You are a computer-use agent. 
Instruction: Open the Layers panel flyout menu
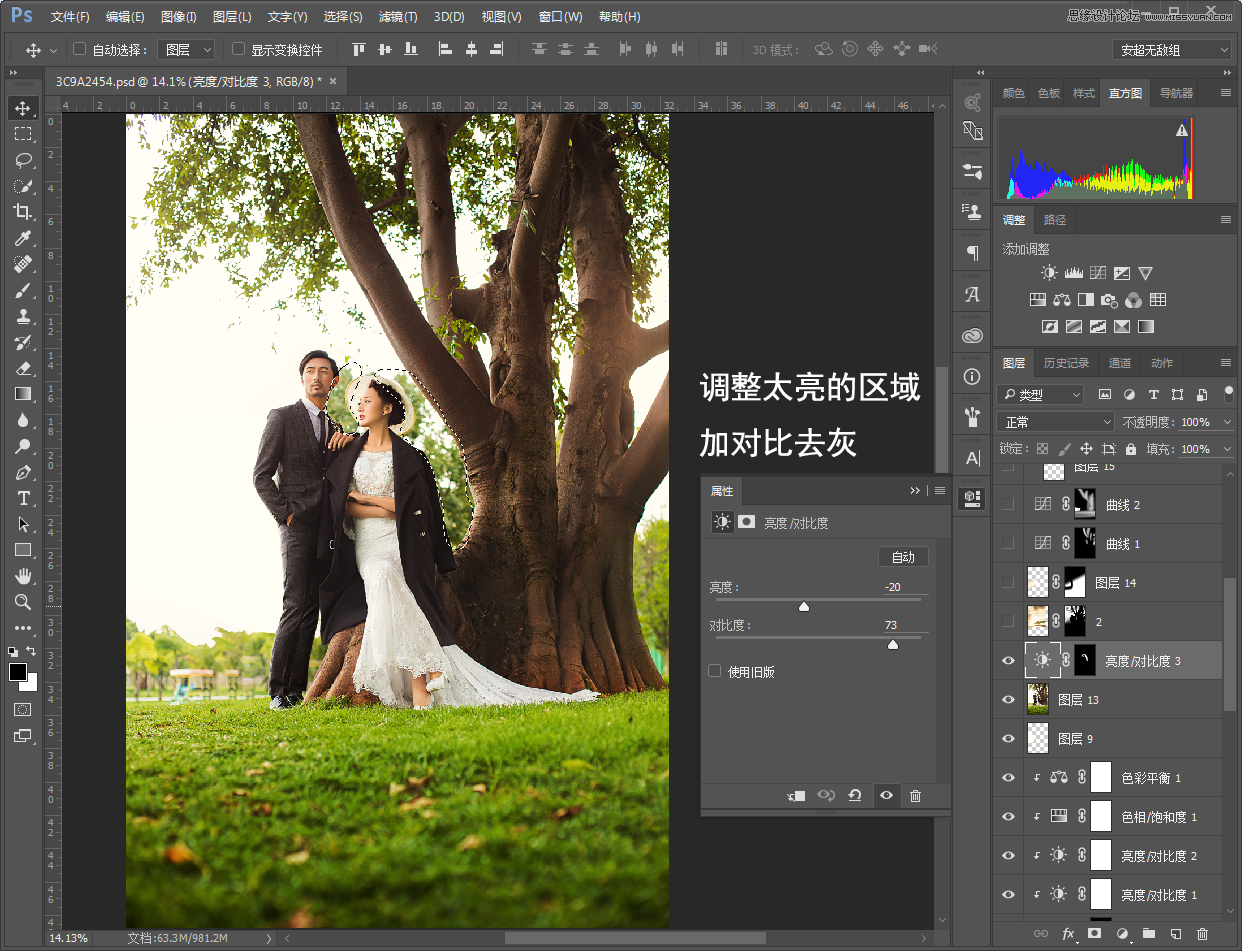(1226, 362)
